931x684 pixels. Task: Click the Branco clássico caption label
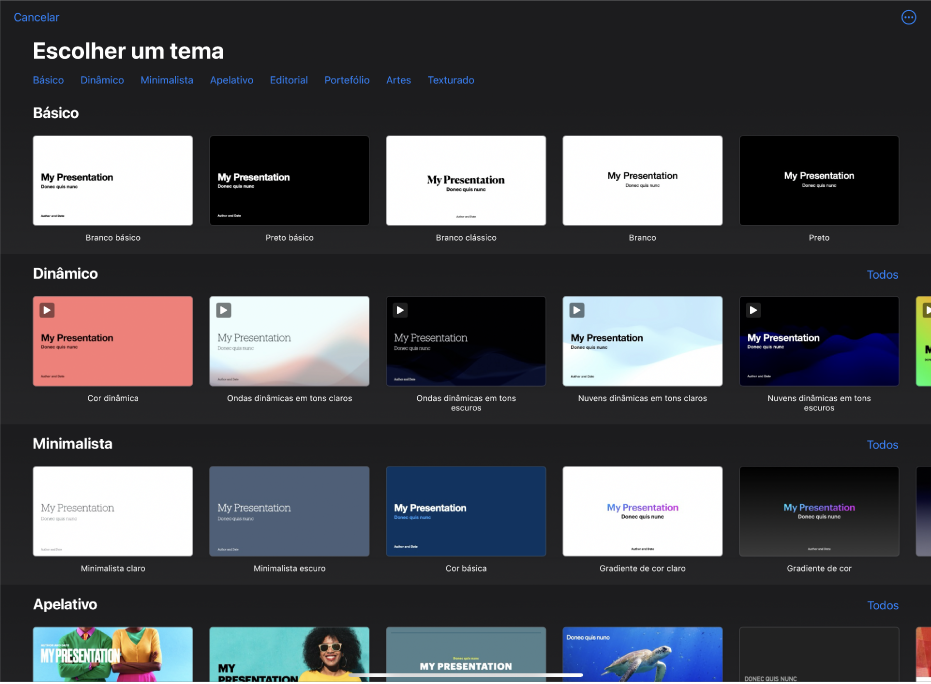[466, 238]
